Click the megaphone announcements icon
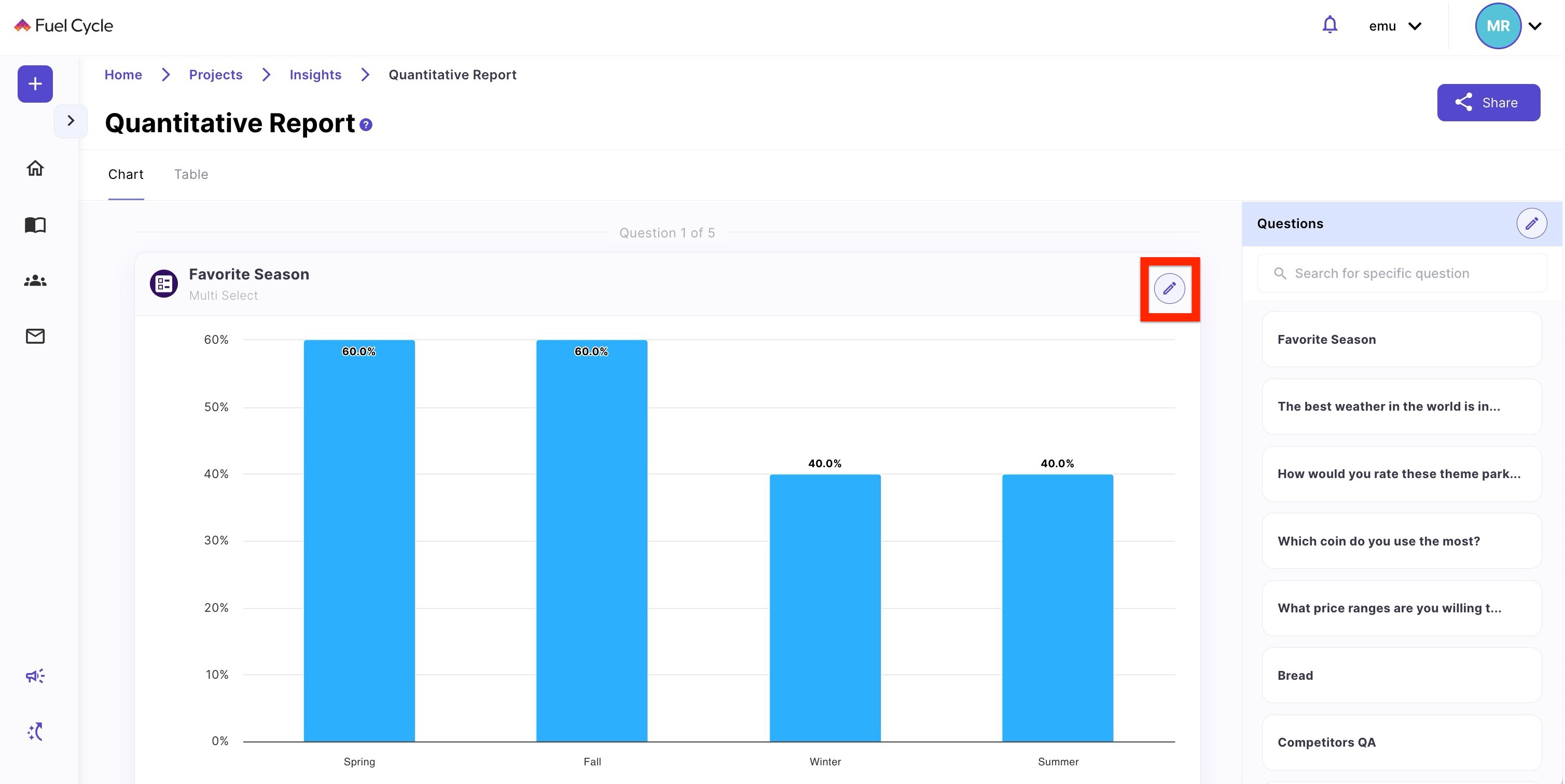The height and width of the screenshot is (784, 1565). (35, 676)
